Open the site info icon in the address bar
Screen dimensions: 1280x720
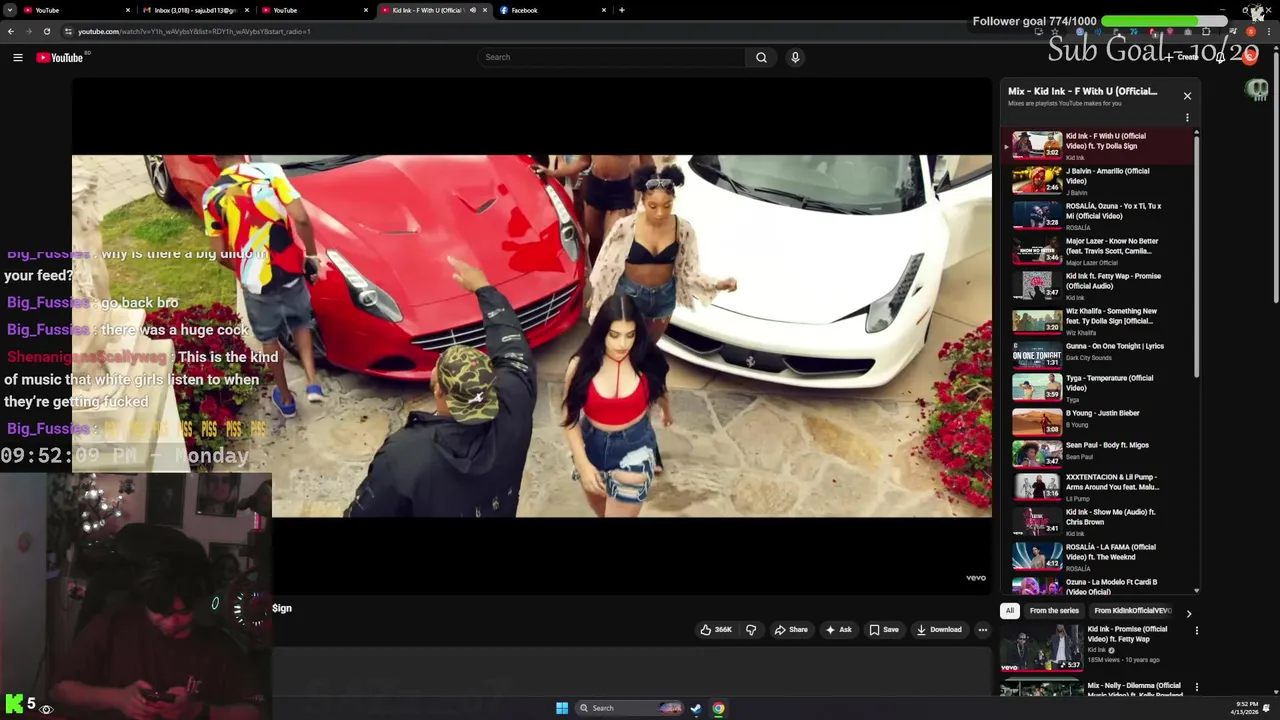(68, 31)
